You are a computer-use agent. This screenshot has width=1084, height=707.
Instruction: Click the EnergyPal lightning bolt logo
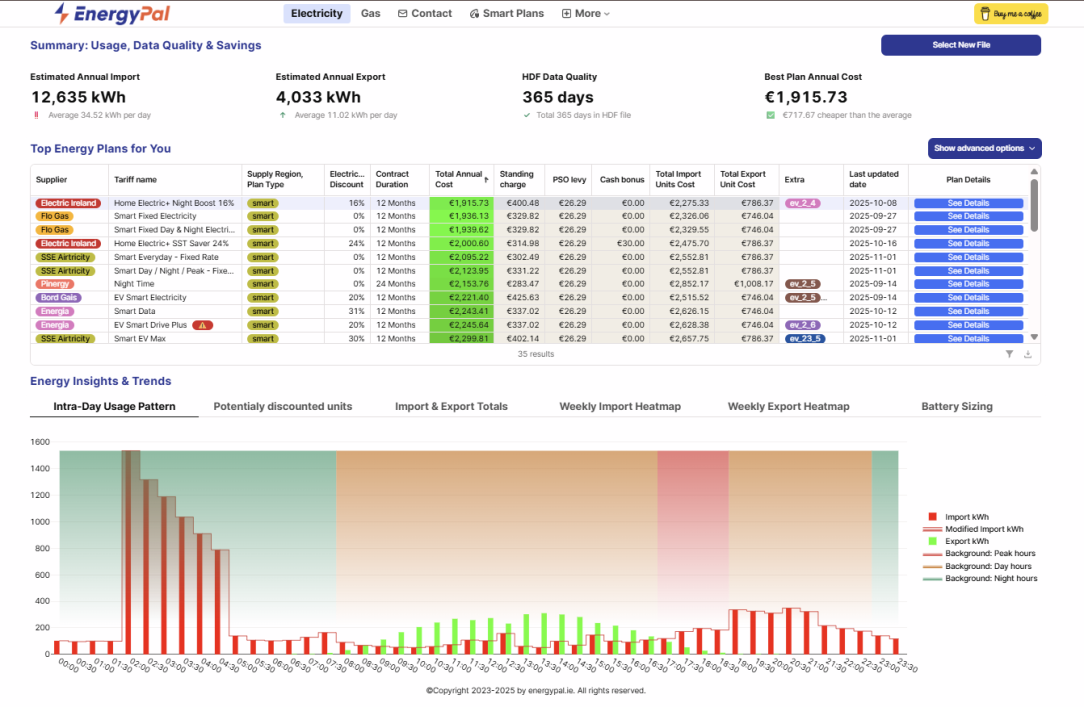point(62,13)
